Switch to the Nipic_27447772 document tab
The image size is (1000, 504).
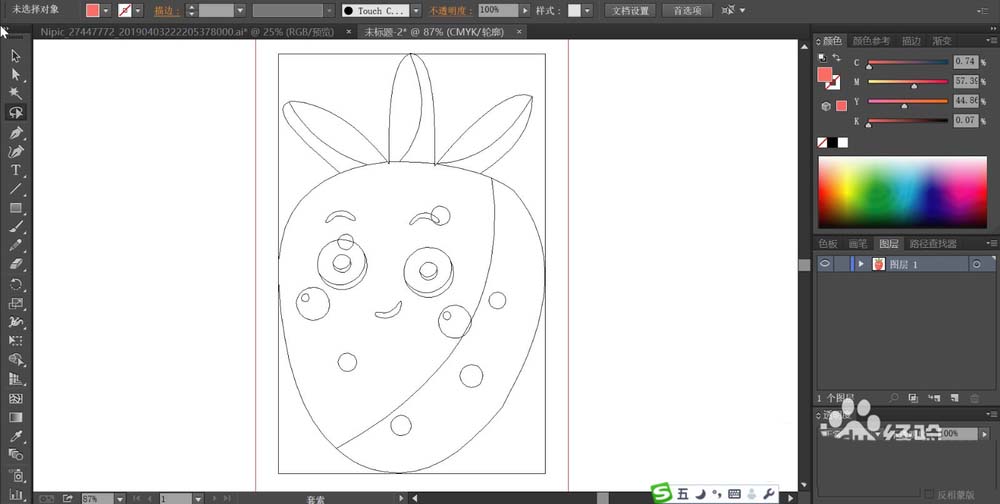tap(190, 32)
